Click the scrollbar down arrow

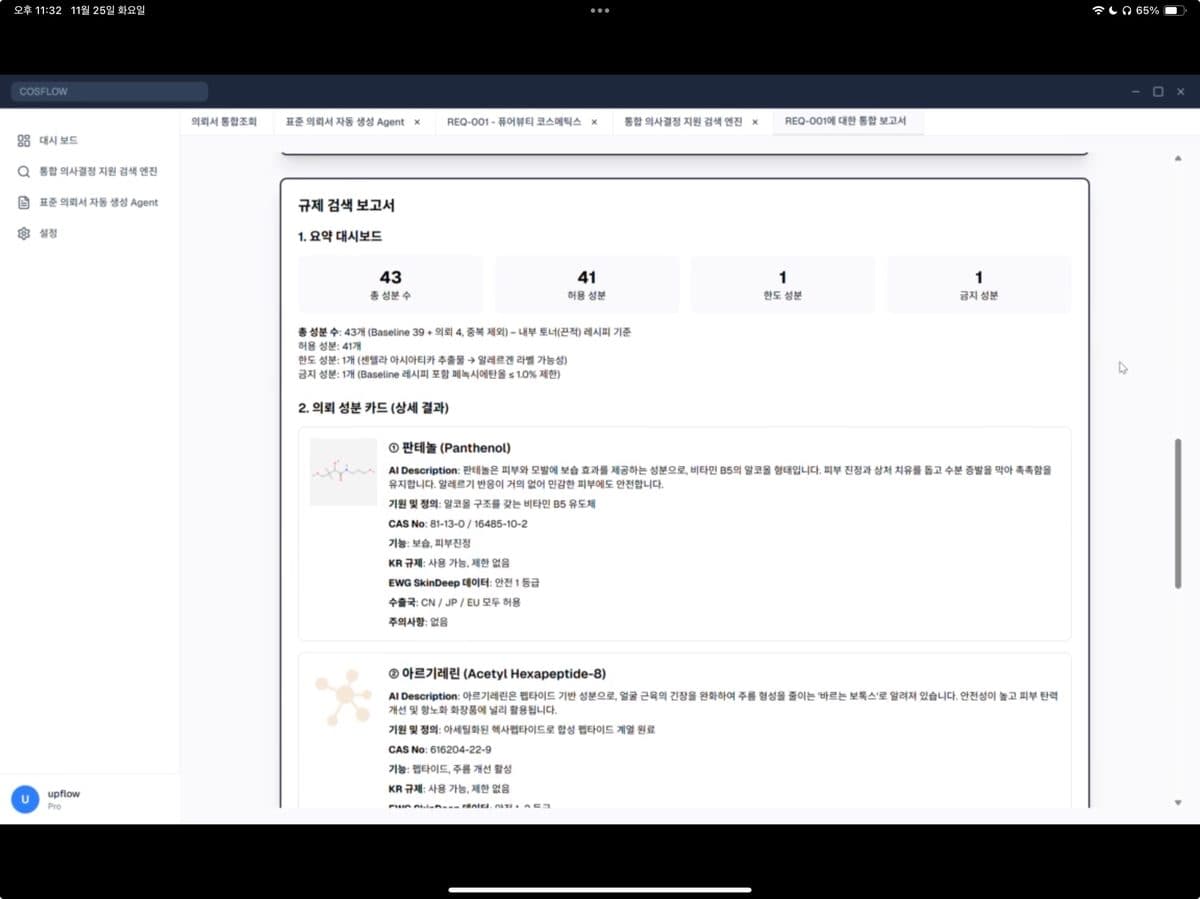(x=1177, y=802)
